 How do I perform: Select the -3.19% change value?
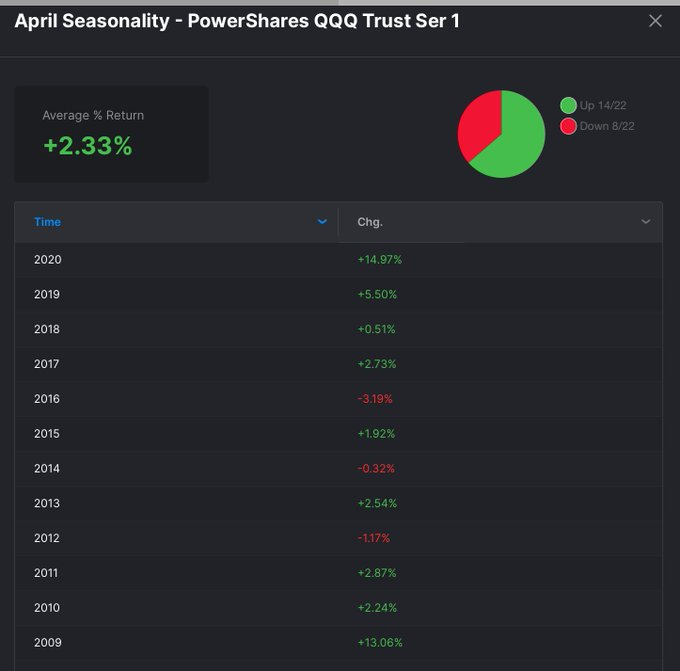click(x=375, y=399)
